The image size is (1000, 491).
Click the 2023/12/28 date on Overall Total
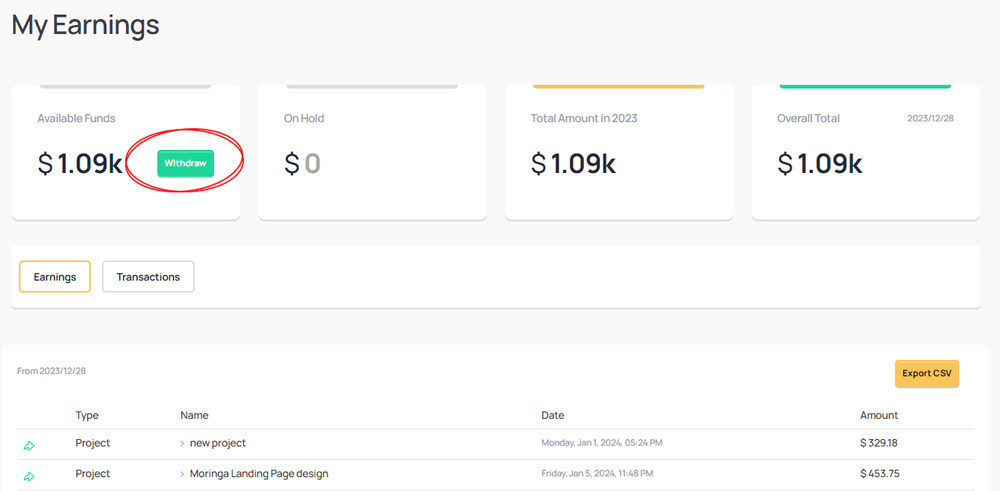(930, 118)
